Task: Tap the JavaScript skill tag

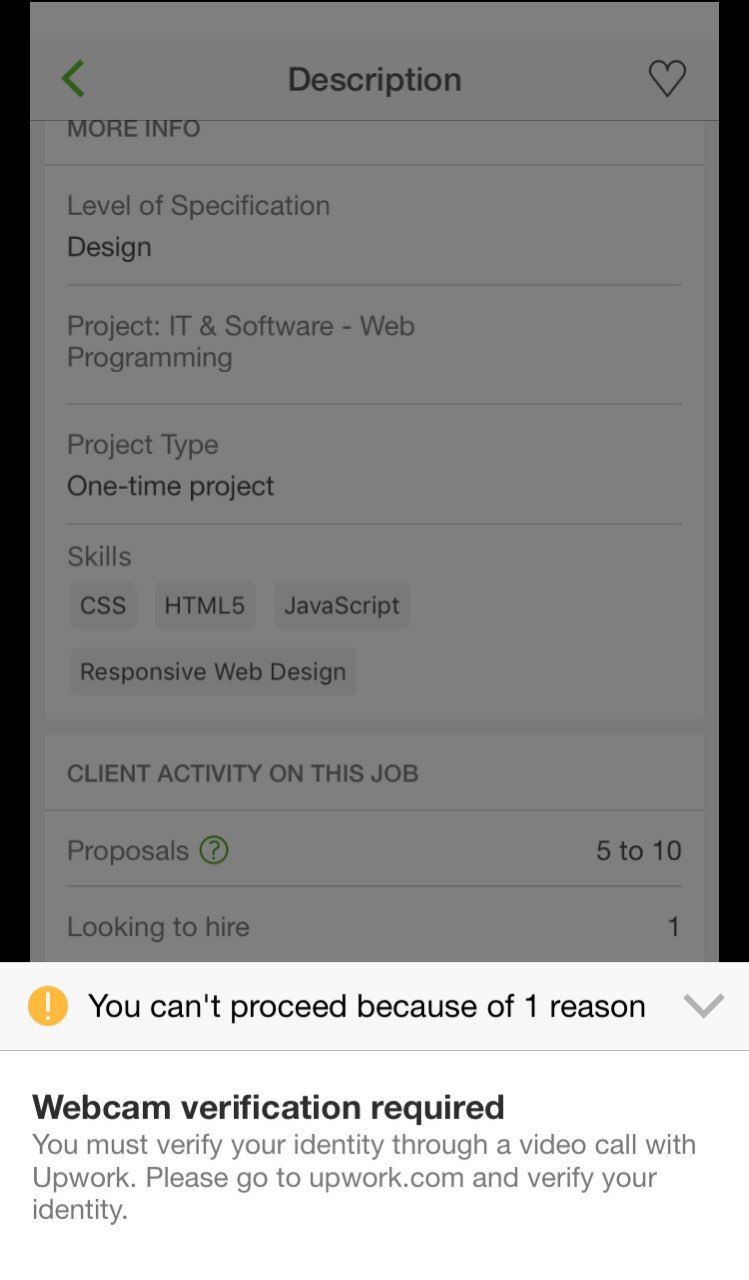Action: pos(341,605)
